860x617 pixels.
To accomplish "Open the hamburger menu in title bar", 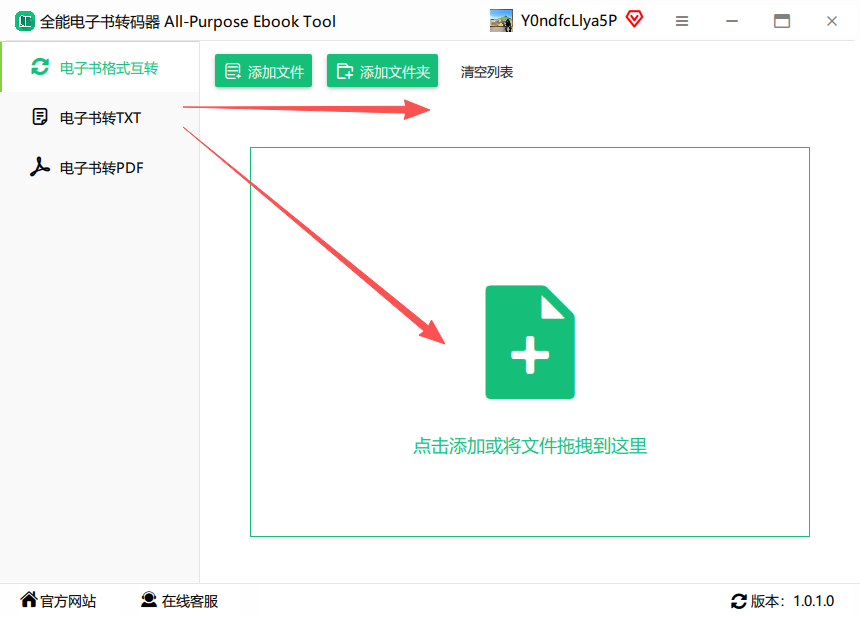I will click(x=682, y=21).
